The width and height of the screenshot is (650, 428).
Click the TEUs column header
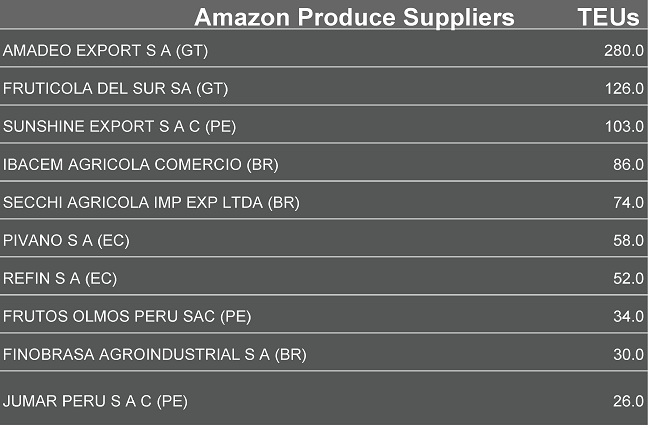coord(609,17)
